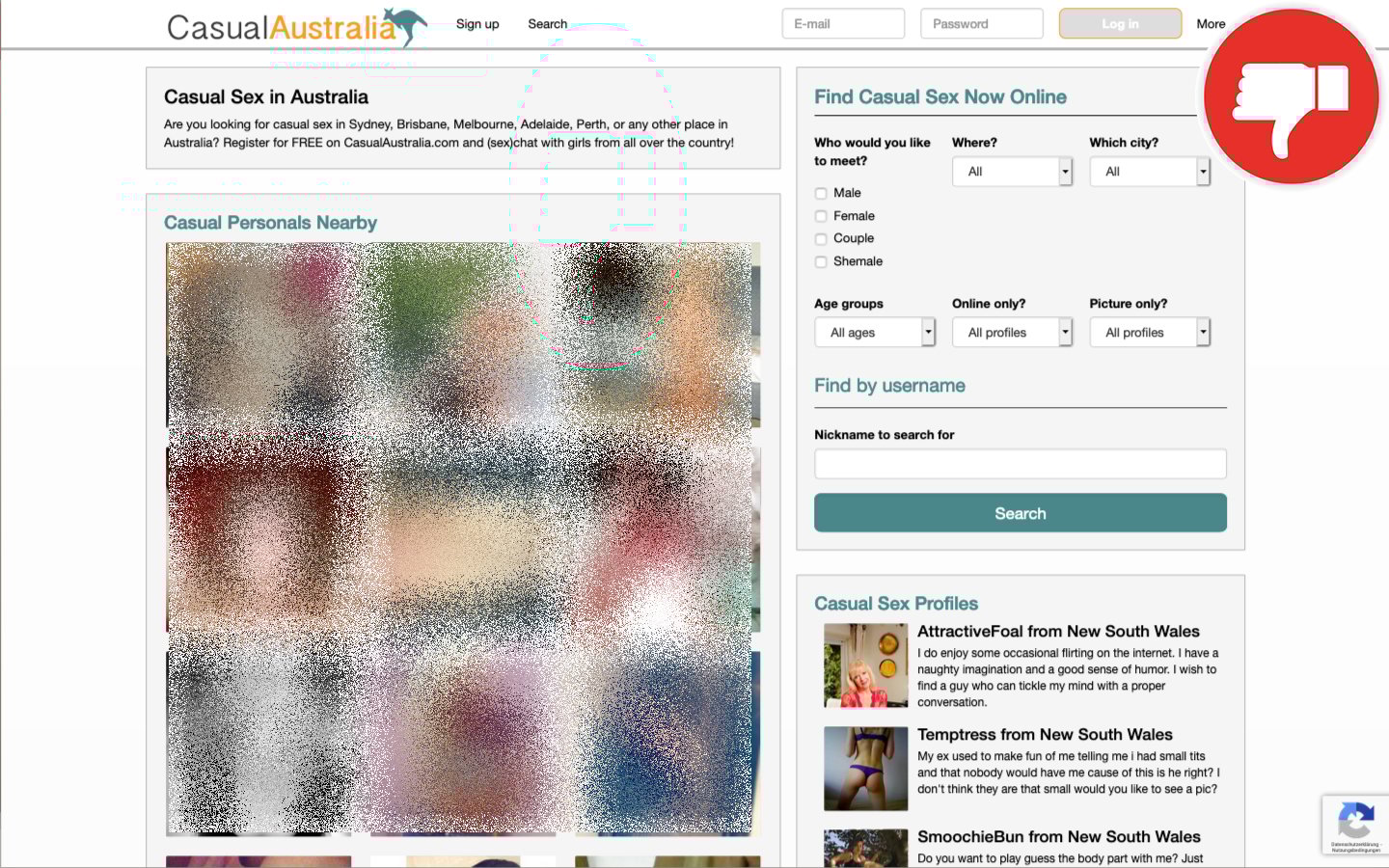
Task: Open the More menu
Action: tap(1211, 24)
